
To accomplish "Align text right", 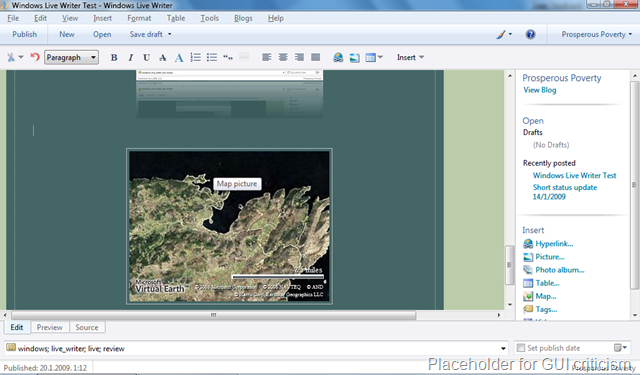I will (x=299, y=57).
